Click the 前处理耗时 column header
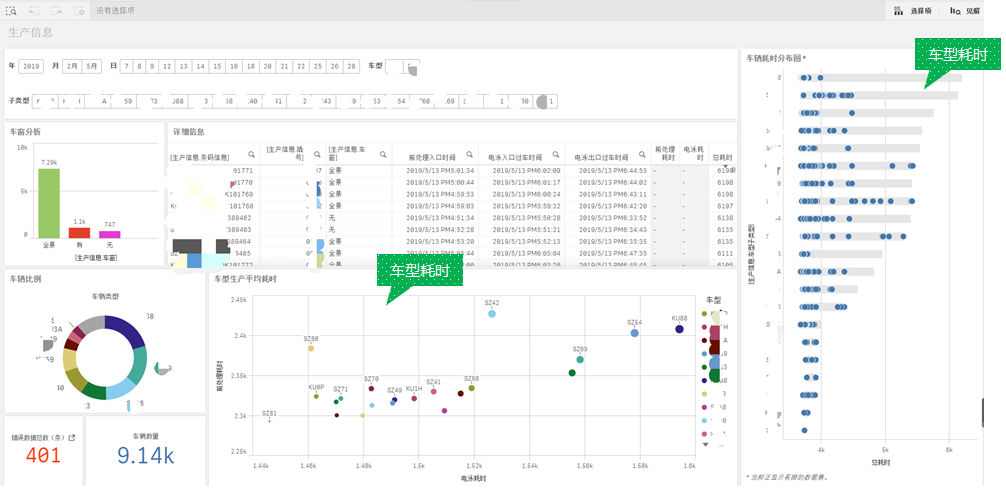1006x504 pixels. click(x=665, y=153)
